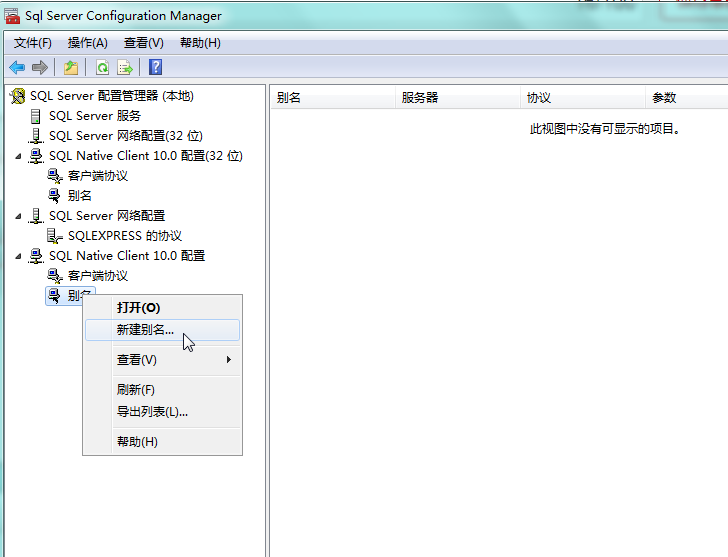Click the Up one level folder icon
This screenshot has height=557, width=728.
(71, 68)
